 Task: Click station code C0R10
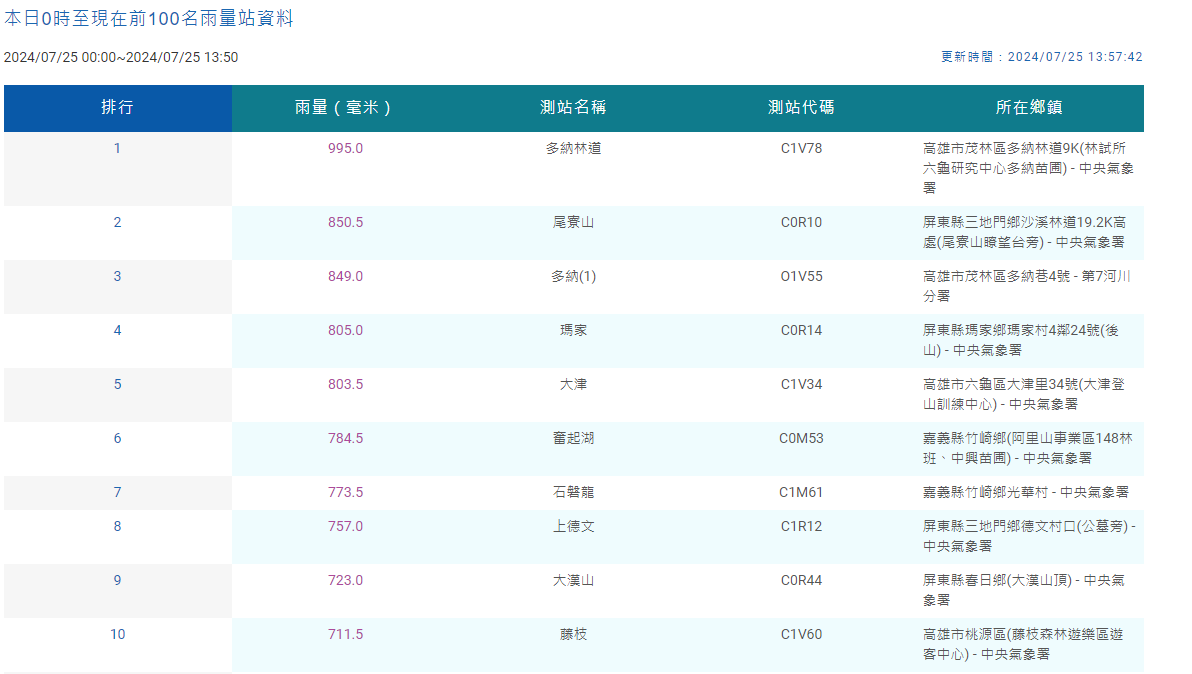tap(802, 223)
